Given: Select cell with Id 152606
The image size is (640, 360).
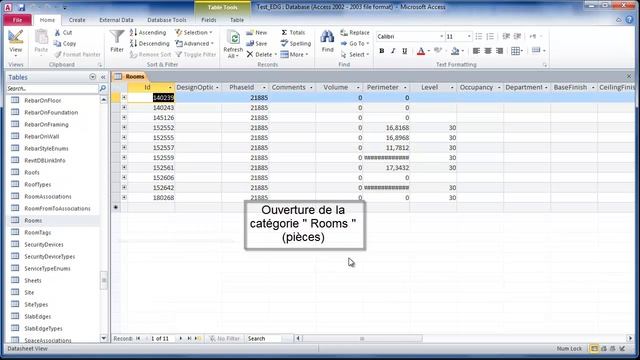Looking at the screenshot, I should click(151, 178).
